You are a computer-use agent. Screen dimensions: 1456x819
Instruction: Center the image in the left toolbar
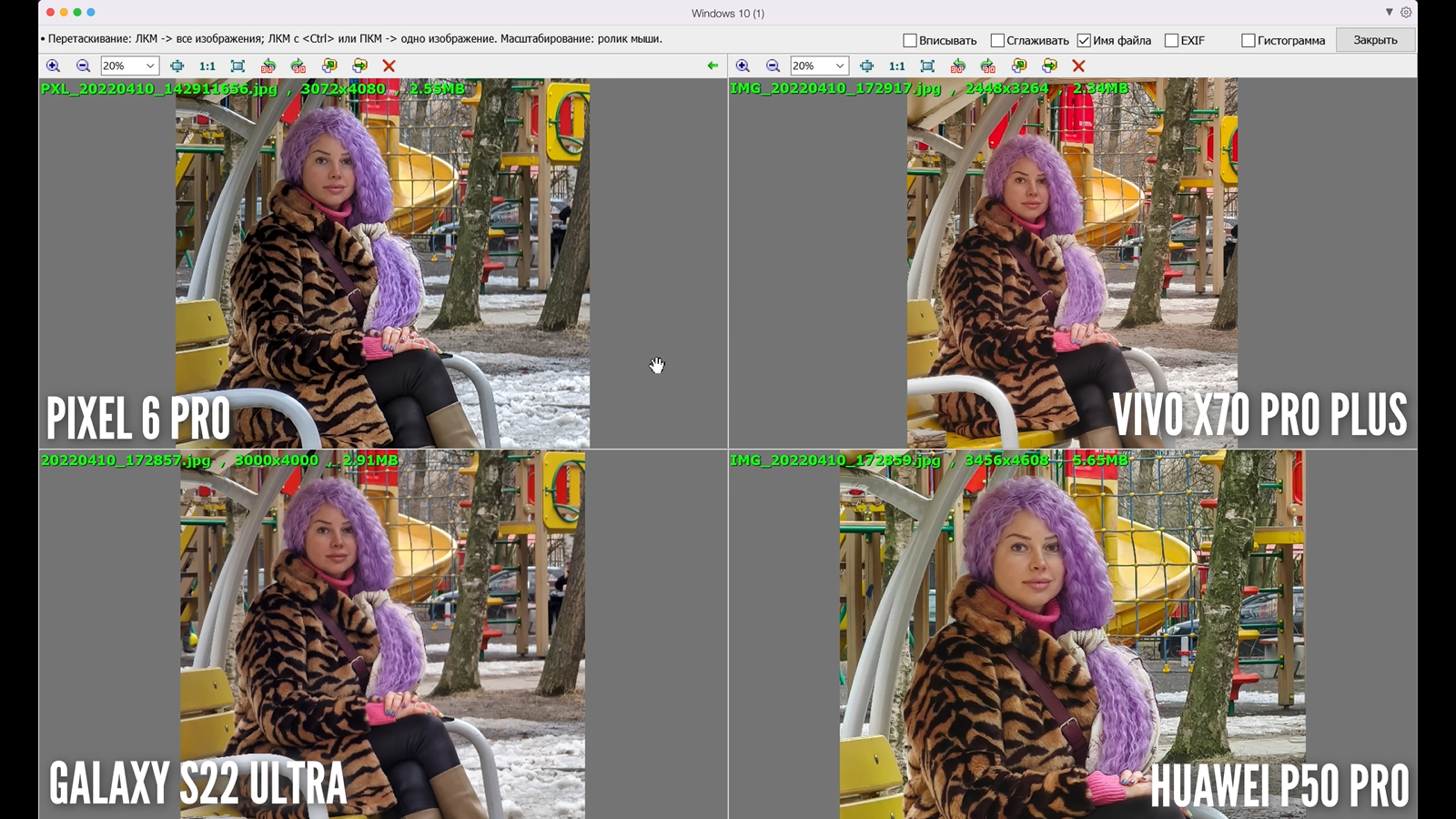(177, 66)
